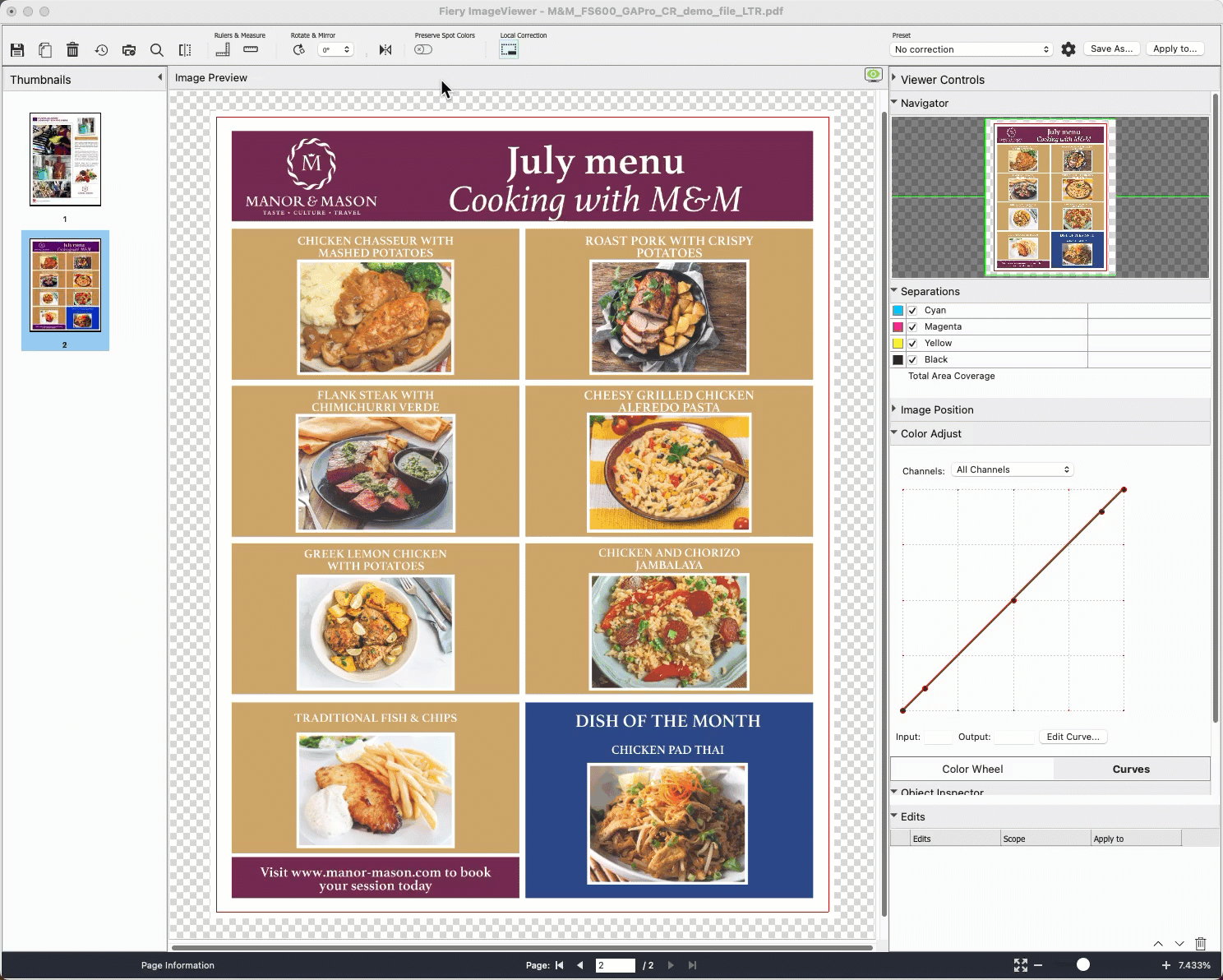Click the curve Input value field
Viewport: 1223px width, 980px height.
(x=938, y=737)
